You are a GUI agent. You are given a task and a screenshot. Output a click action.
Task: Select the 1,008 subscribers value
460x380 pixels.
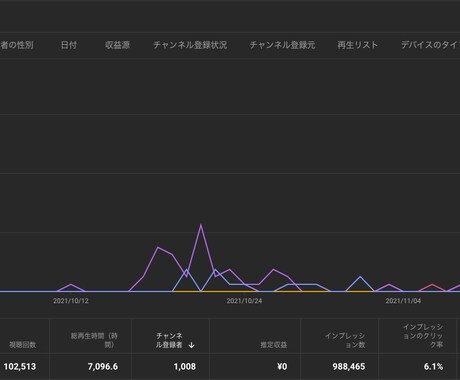point(185,367)
